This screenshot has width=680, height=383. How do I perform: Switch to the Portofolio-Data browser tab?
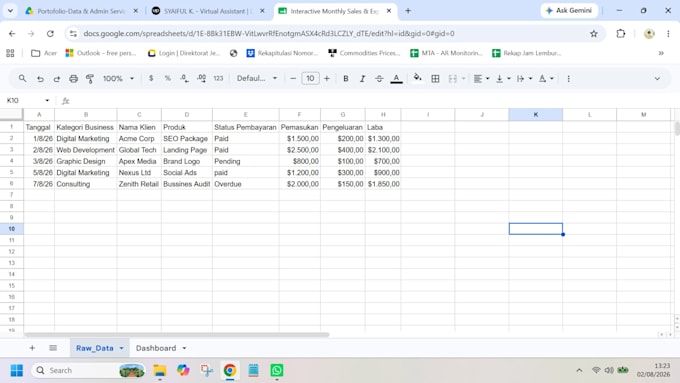(x=81, y=11)
